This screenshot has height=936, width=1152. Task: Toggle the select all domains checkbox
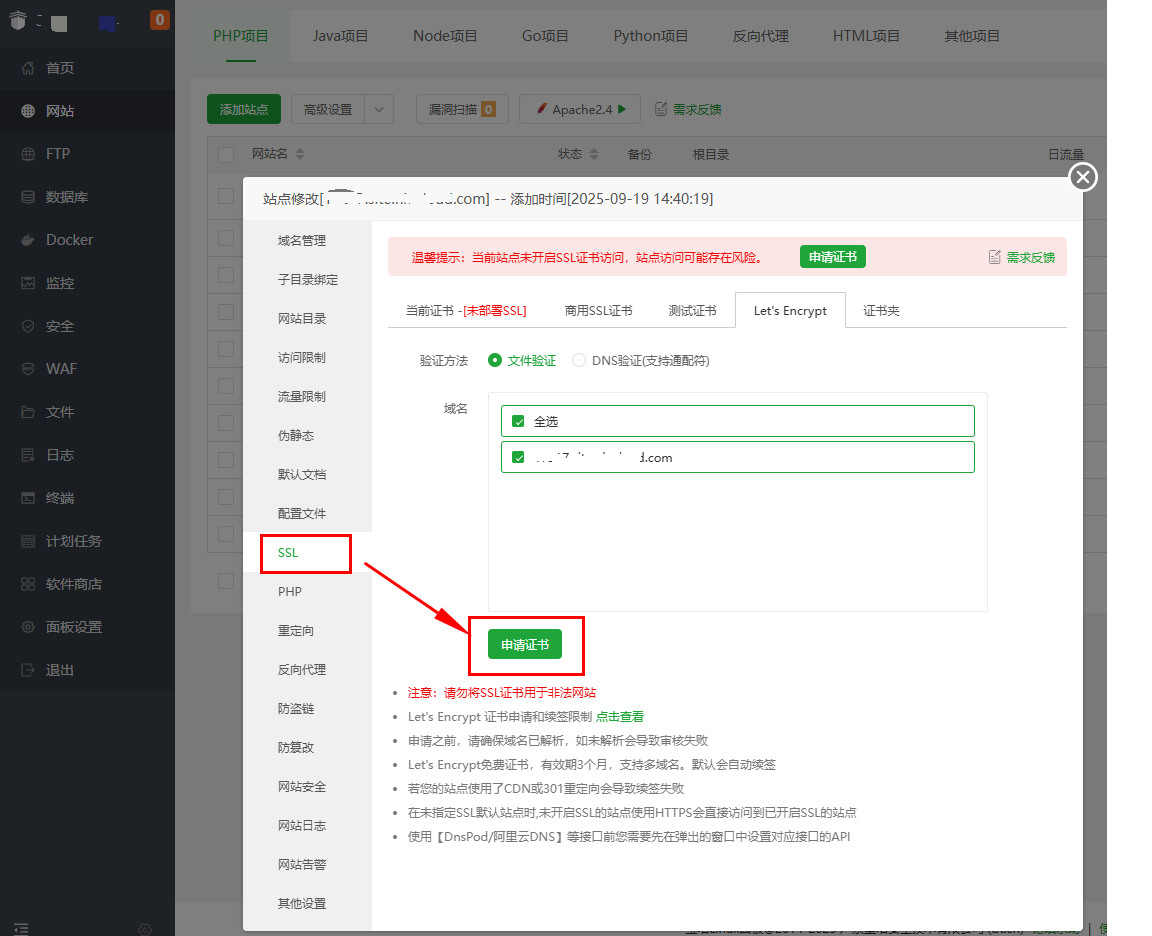pos(518,421)
